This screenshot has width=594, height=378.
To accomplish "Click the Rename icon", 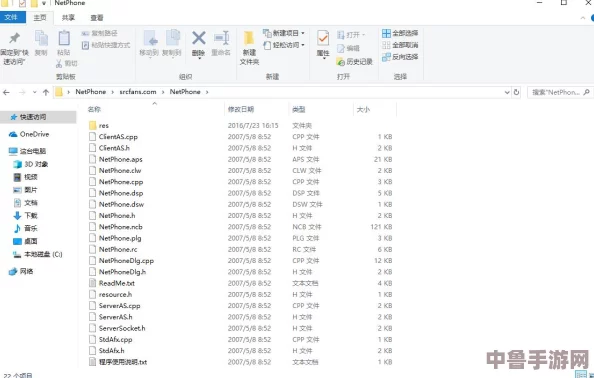I will (x=221, y=38).
